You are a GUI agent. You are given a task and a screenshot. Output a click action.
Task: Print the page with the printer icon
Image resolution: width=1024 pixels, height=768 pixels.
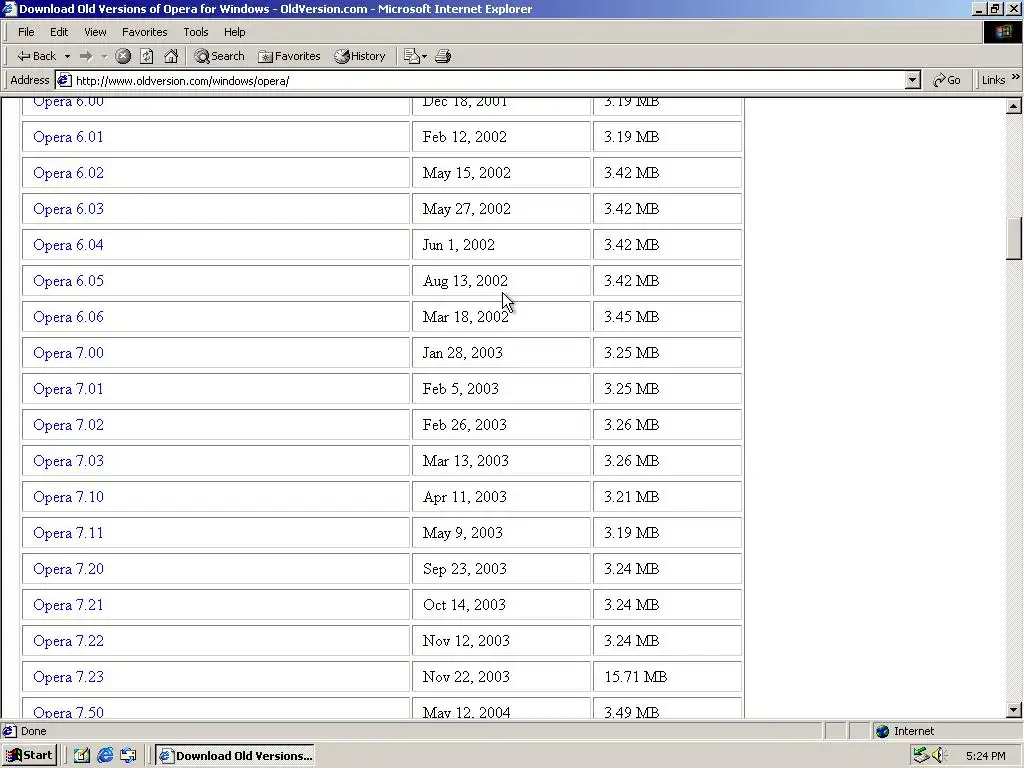tap(443, 56)
